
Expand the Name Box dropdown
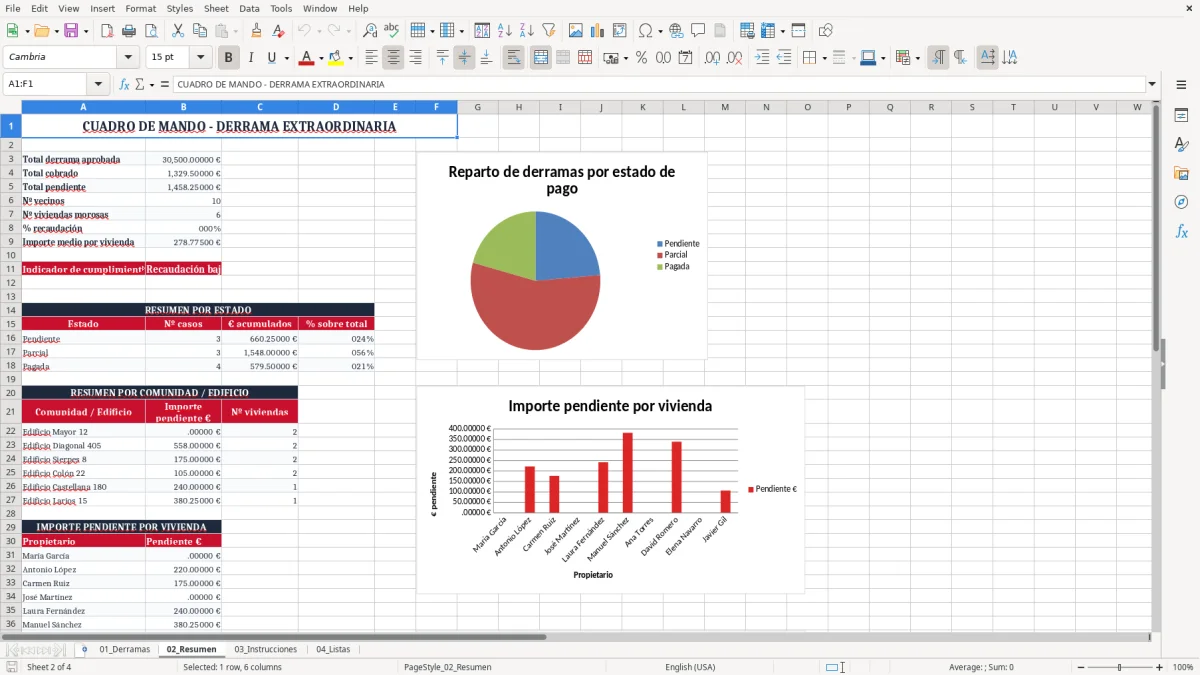click(98, 84)
